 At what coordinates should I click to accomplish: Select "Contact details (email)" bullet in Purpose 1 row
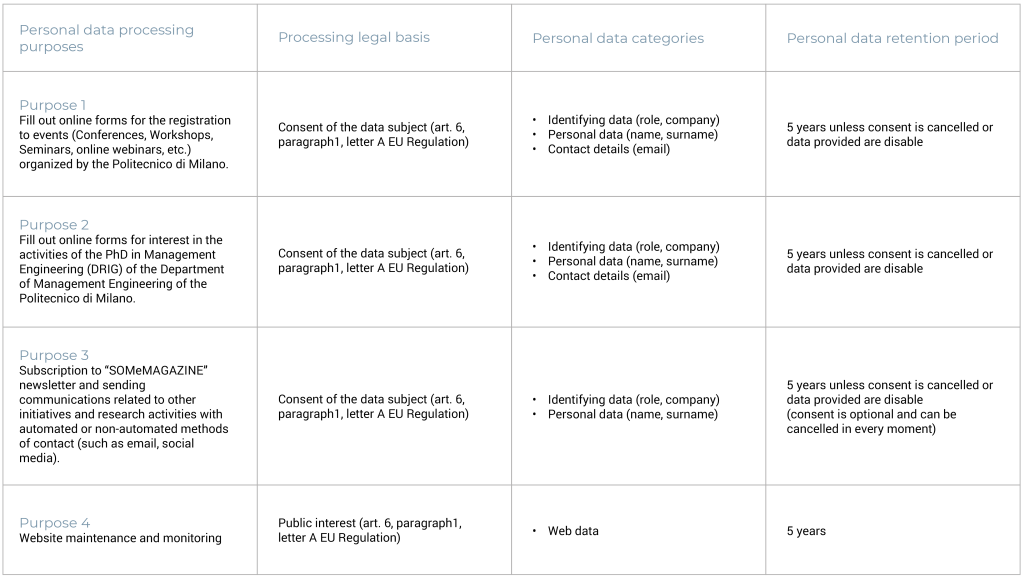(608, 149)
